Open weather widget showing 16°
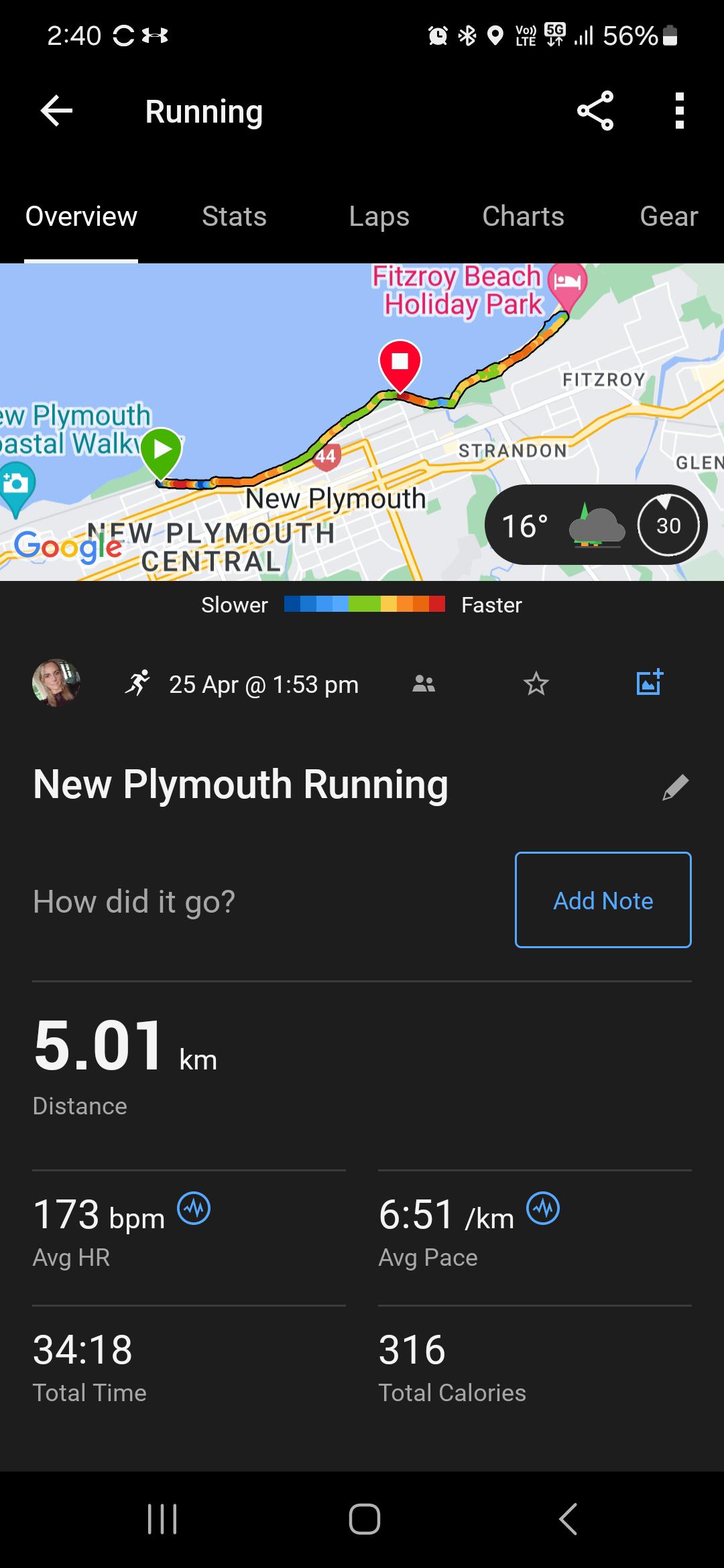The height and width of the screenshot is (1568, 724). (x=595, y=525)
